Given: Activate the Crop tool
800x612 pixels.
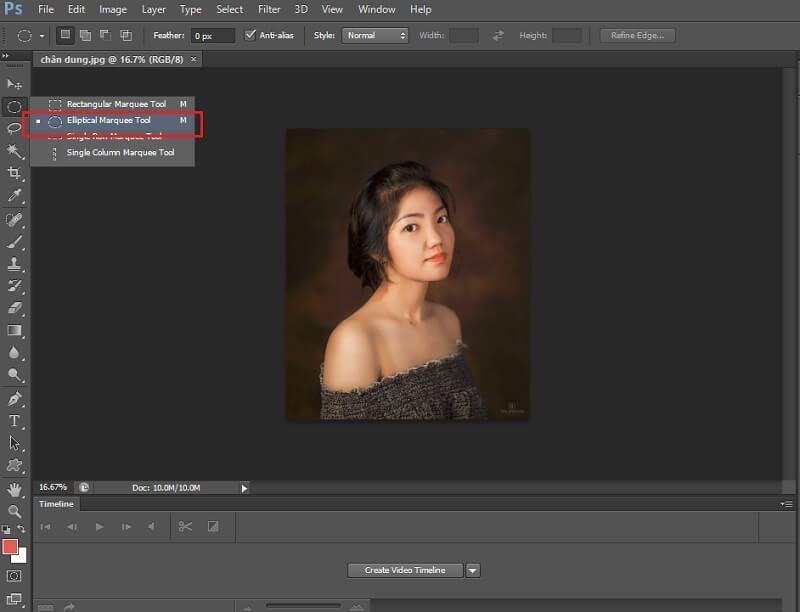Looking at the screenshot, I should coord(14,173).
